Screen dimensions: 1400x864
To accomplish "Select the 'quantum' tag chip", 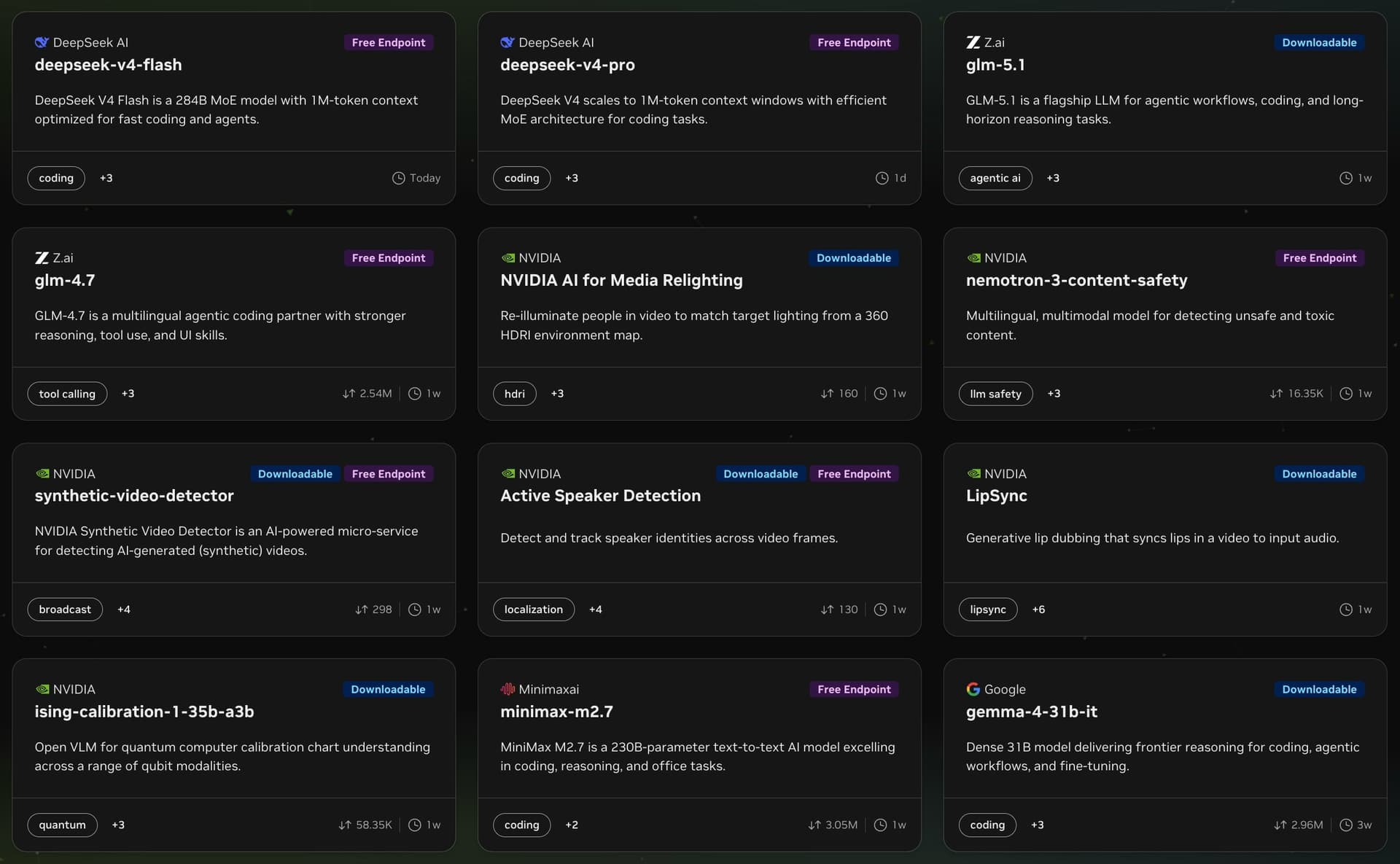I will click(x=62, y=825).
